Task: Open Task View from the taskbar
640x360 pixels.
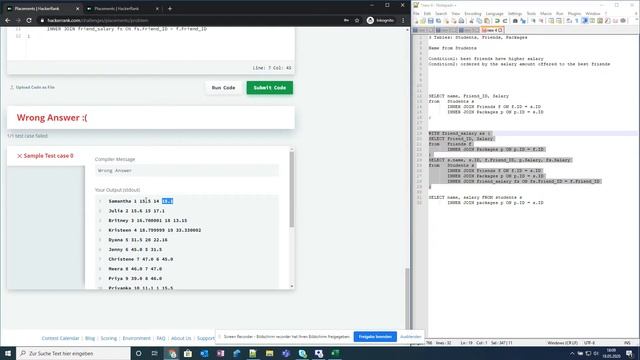Action: click(x=154, y=353)
